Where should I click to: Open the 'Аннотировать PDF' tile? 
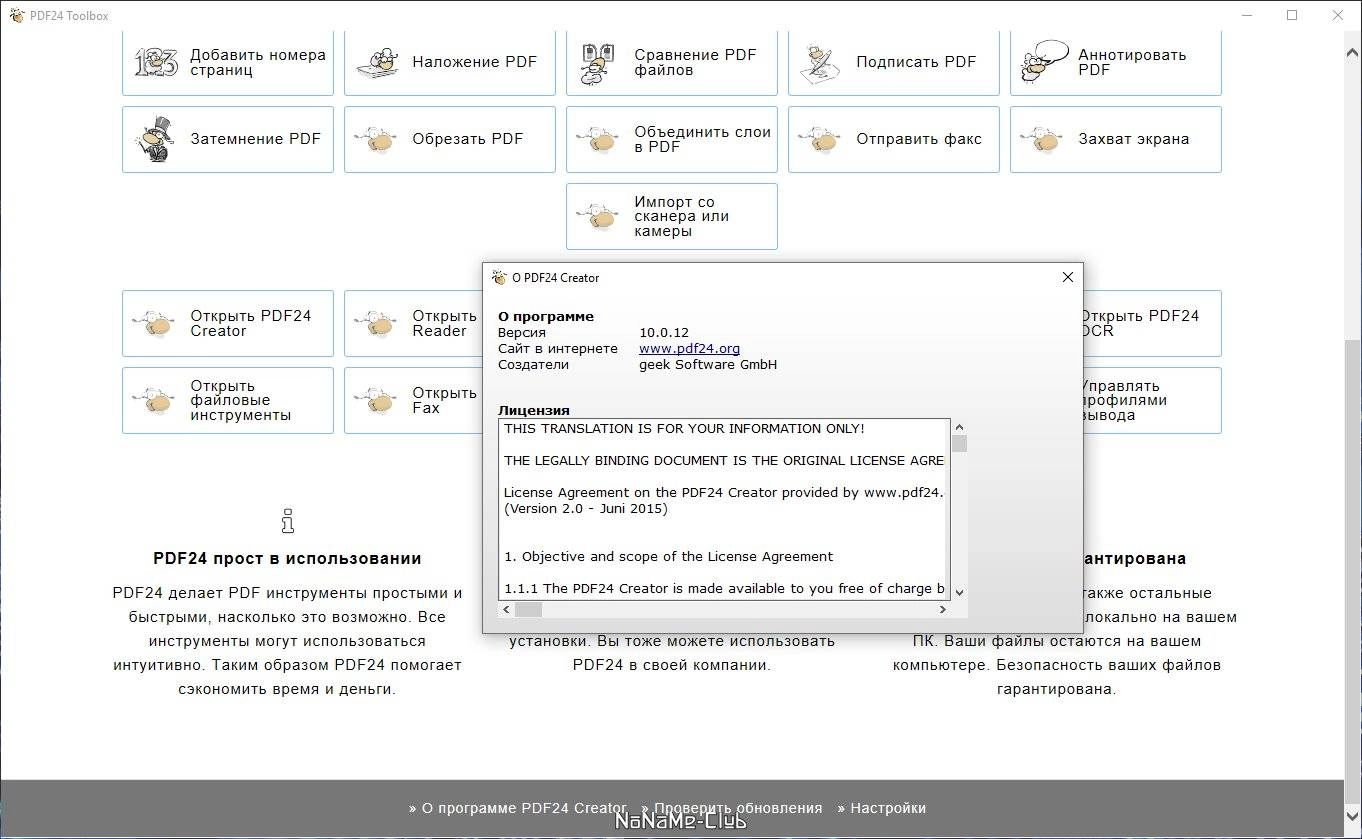[1116, 62]
